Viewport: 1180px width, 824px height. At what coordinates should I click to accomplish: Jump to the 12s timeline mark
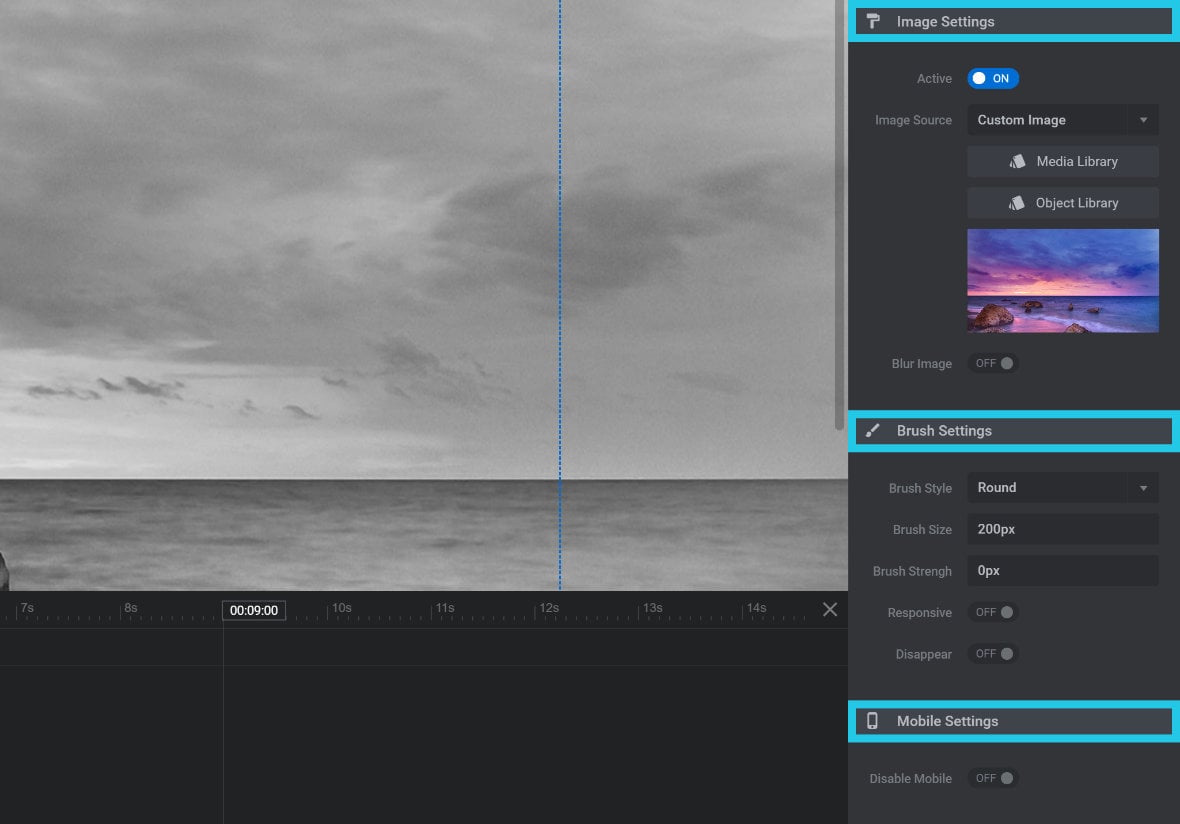coord(549,608)
